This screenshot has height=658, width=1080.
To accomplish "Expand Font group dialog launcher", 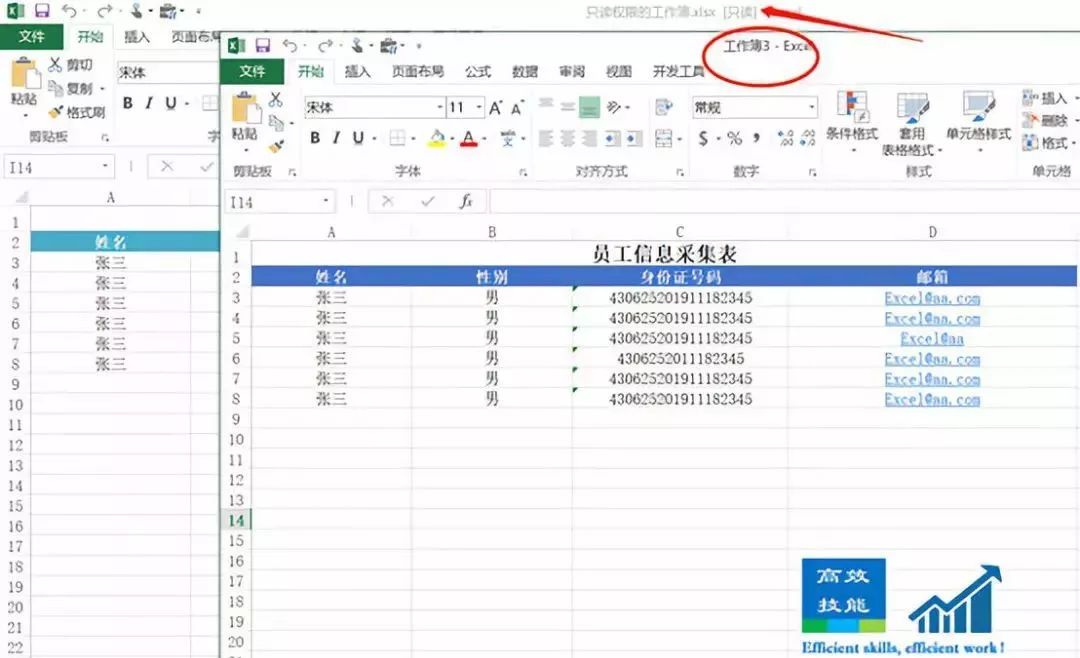I will tap(523, 172).
